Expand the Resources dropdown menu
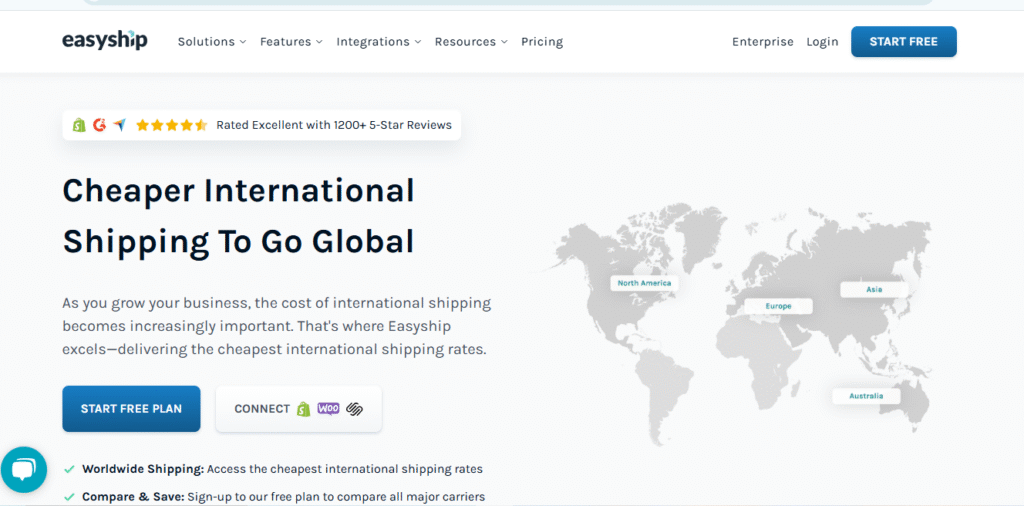Image resolution: width=1024 pixels, height=506 pixels. tap(471, 42)
